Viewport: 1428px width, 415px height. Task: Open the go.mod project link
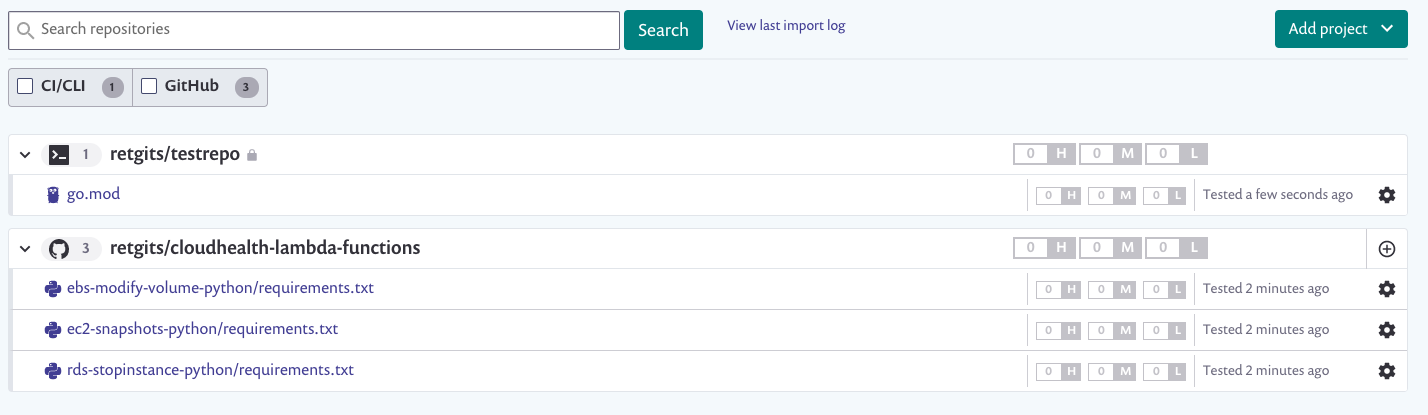coord(93,194)
